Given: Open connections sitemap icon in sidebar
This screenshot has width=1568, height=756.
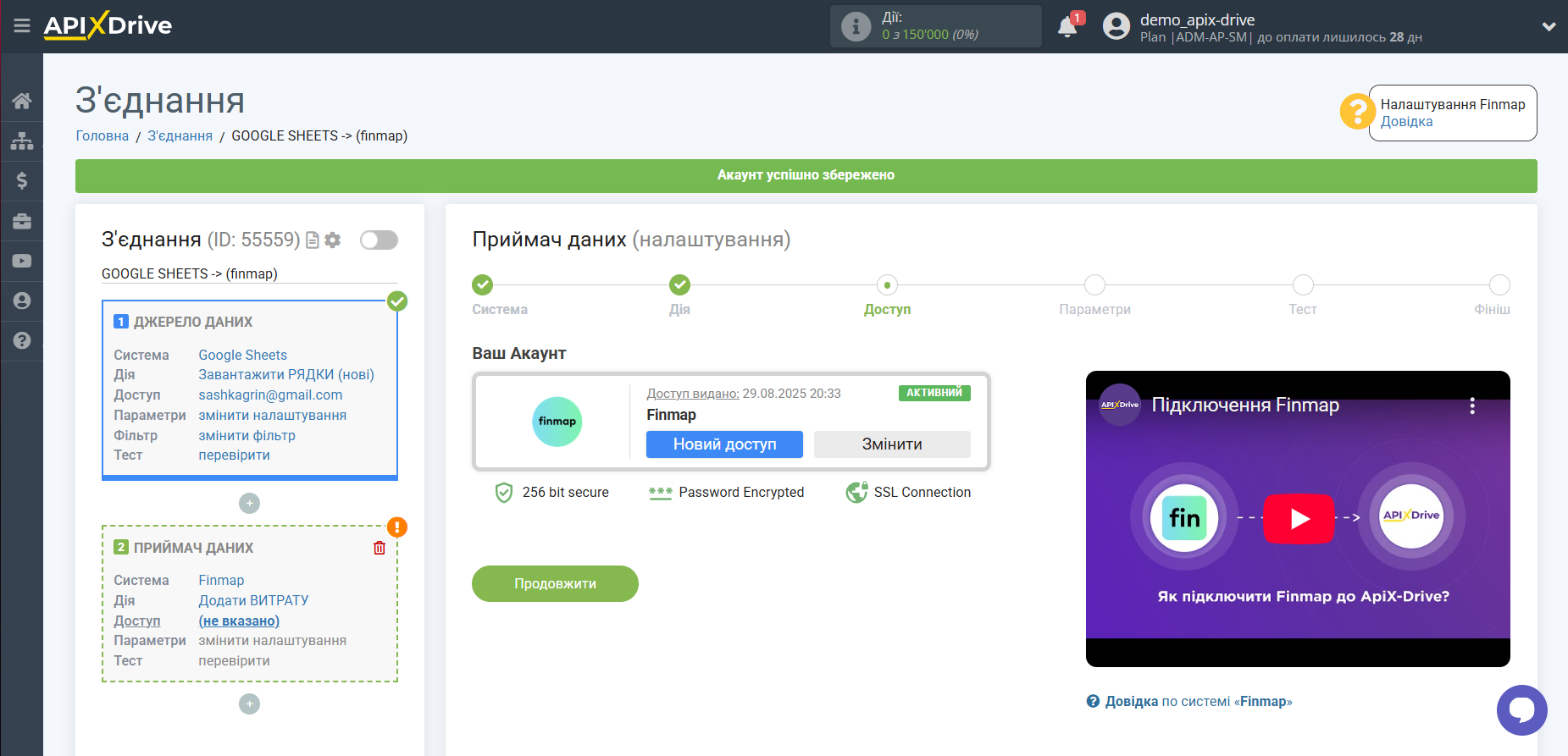Looking at the screenshot, I should point(22,141).
